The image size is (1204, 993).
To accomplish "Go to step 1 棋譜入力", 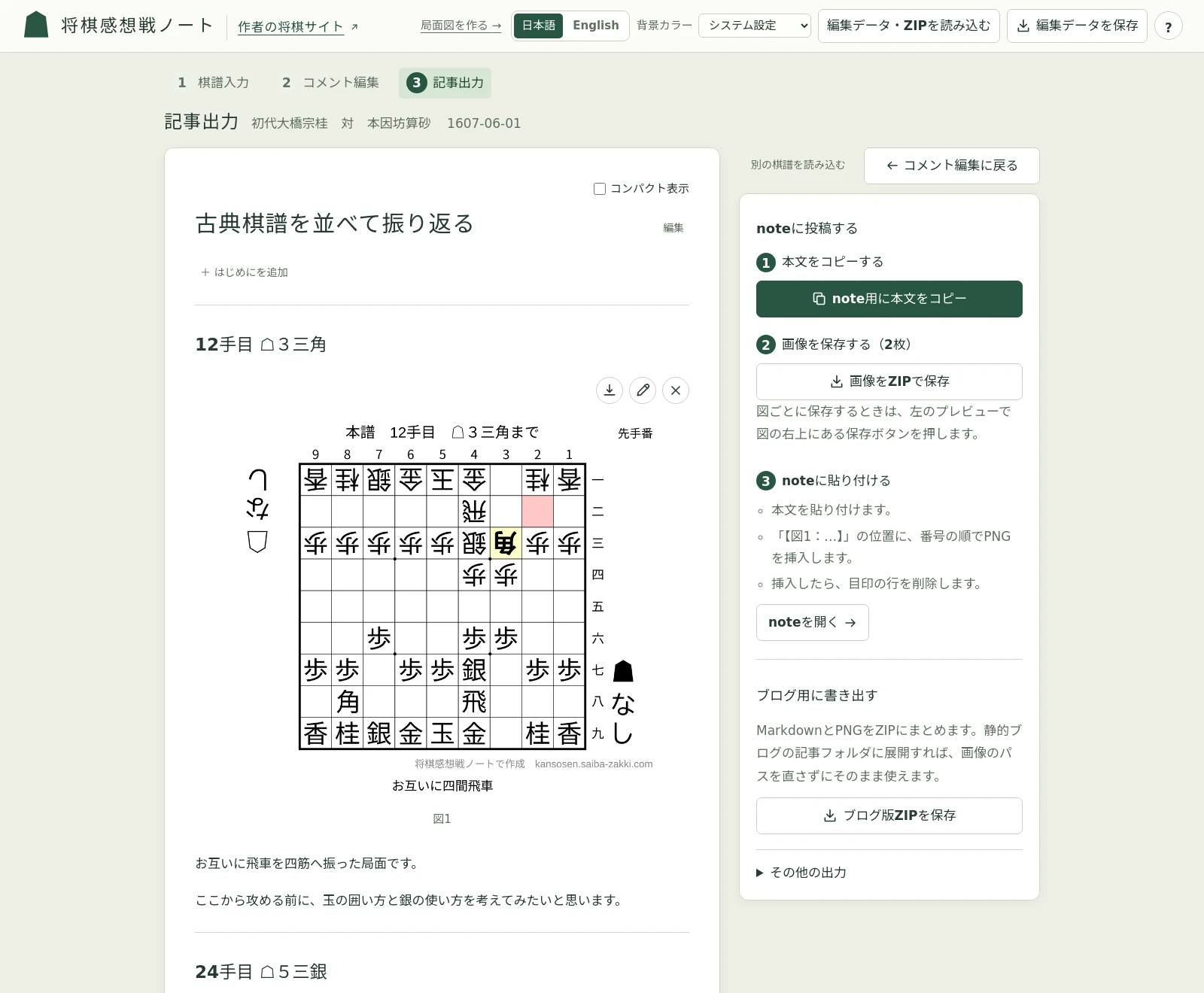I will 213,83.
